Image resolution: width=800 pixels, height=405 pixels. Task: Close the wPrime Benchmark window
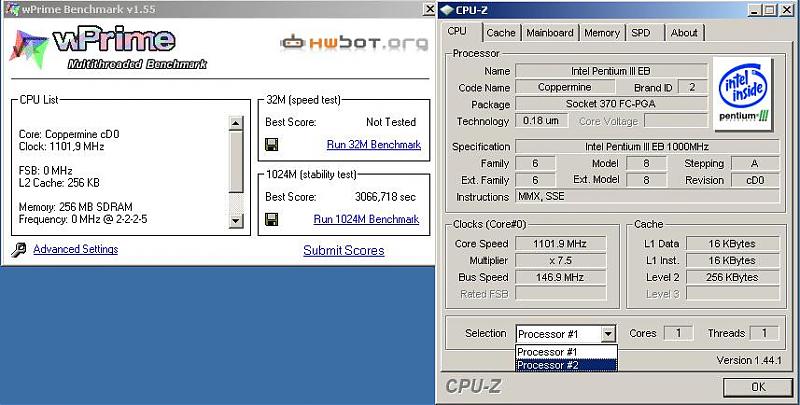click(x=430, y=9)
